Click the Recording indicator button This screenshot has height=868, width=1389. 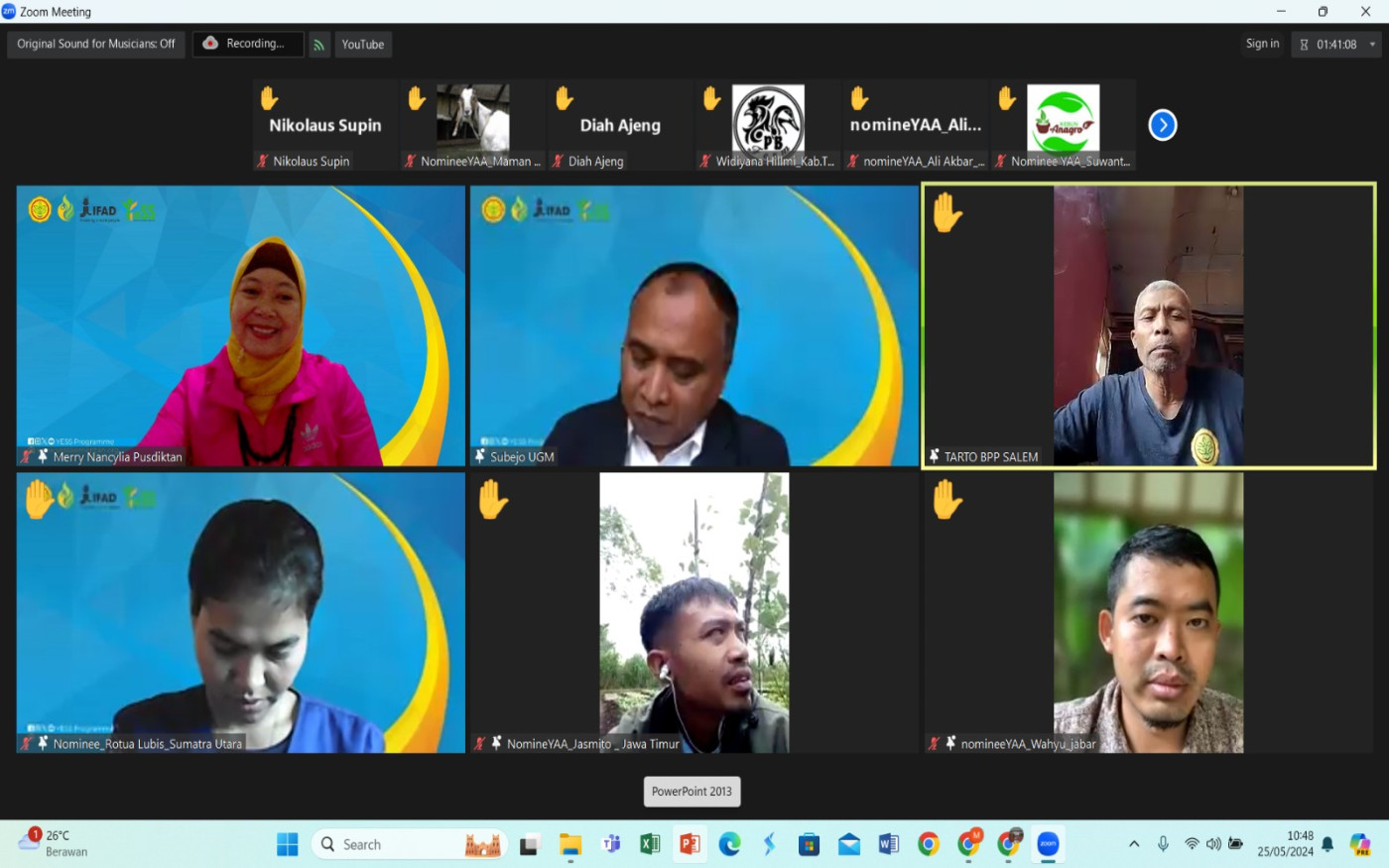point(248,44)
